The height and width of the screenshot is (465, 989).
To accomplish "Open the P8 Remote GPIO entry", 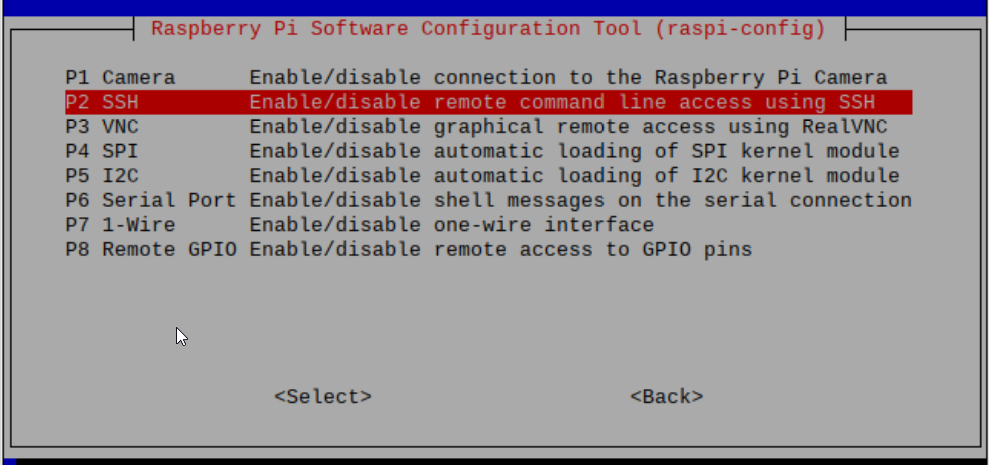I will (150, 249).
